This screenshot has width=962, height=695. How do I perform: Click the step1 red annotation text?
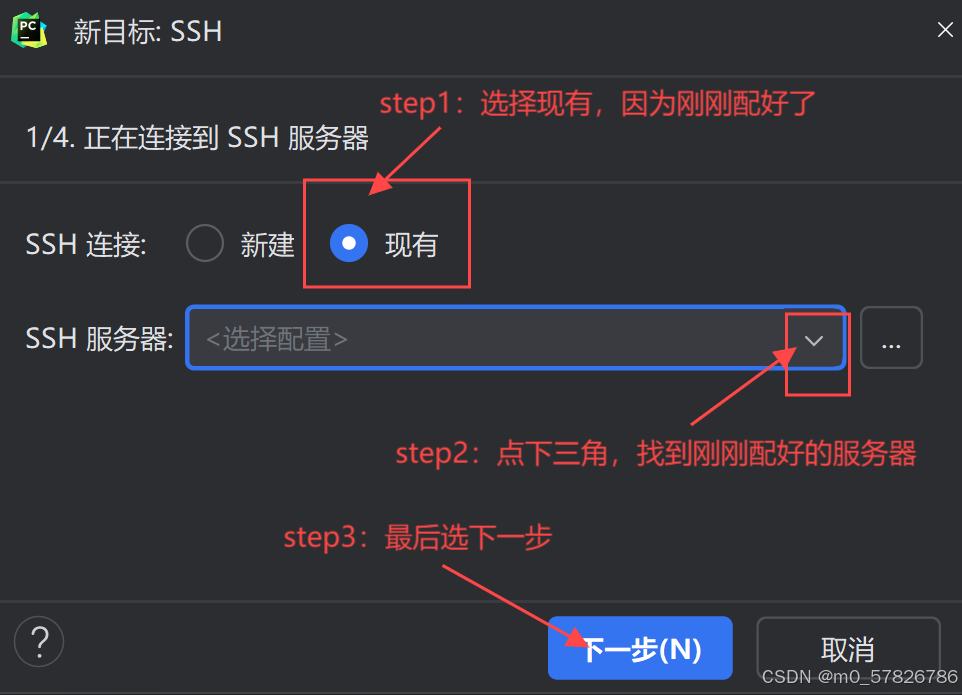[x=598, y=103]
